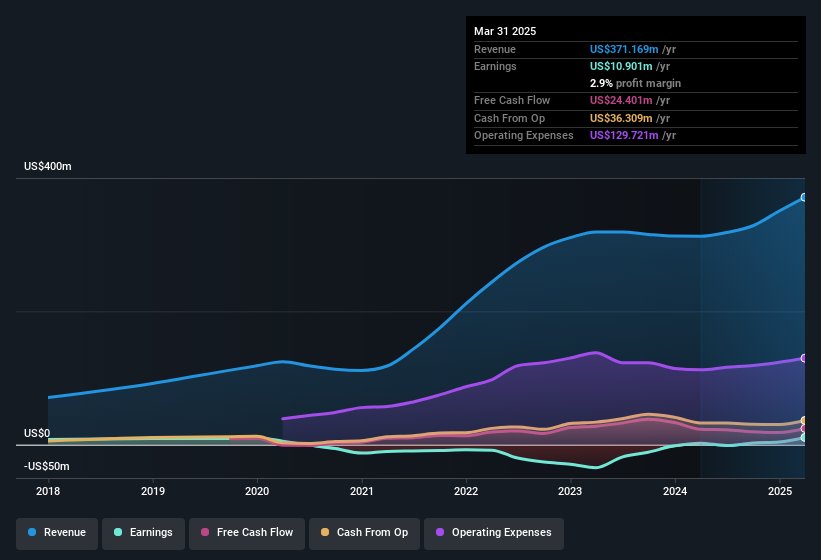
Task: Click the Mar 31 2025 tooltip date
Action: (x=505, y=31)
